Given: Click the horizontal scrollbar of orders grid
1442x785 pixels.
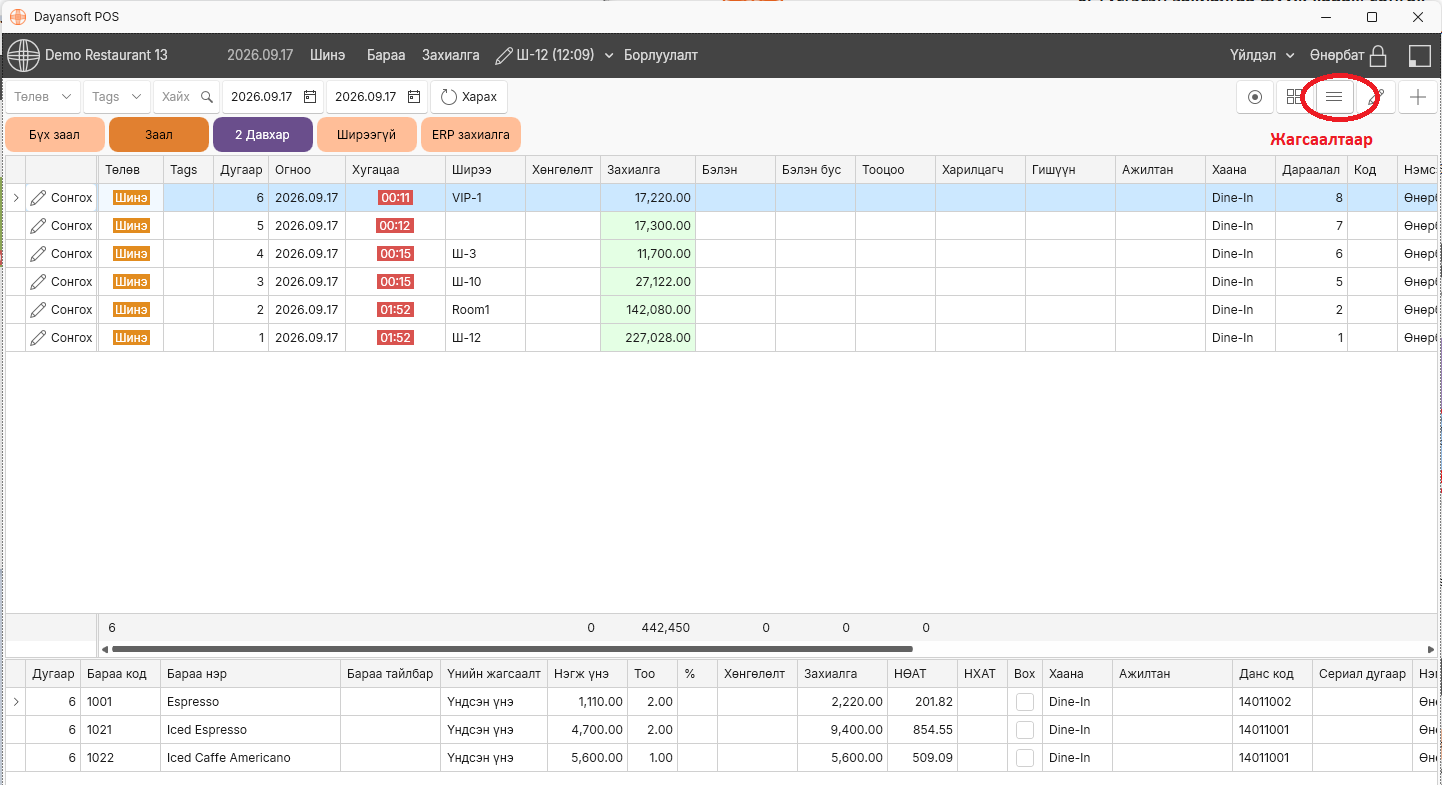Looking at the screenshot, I should pos(513,649).
